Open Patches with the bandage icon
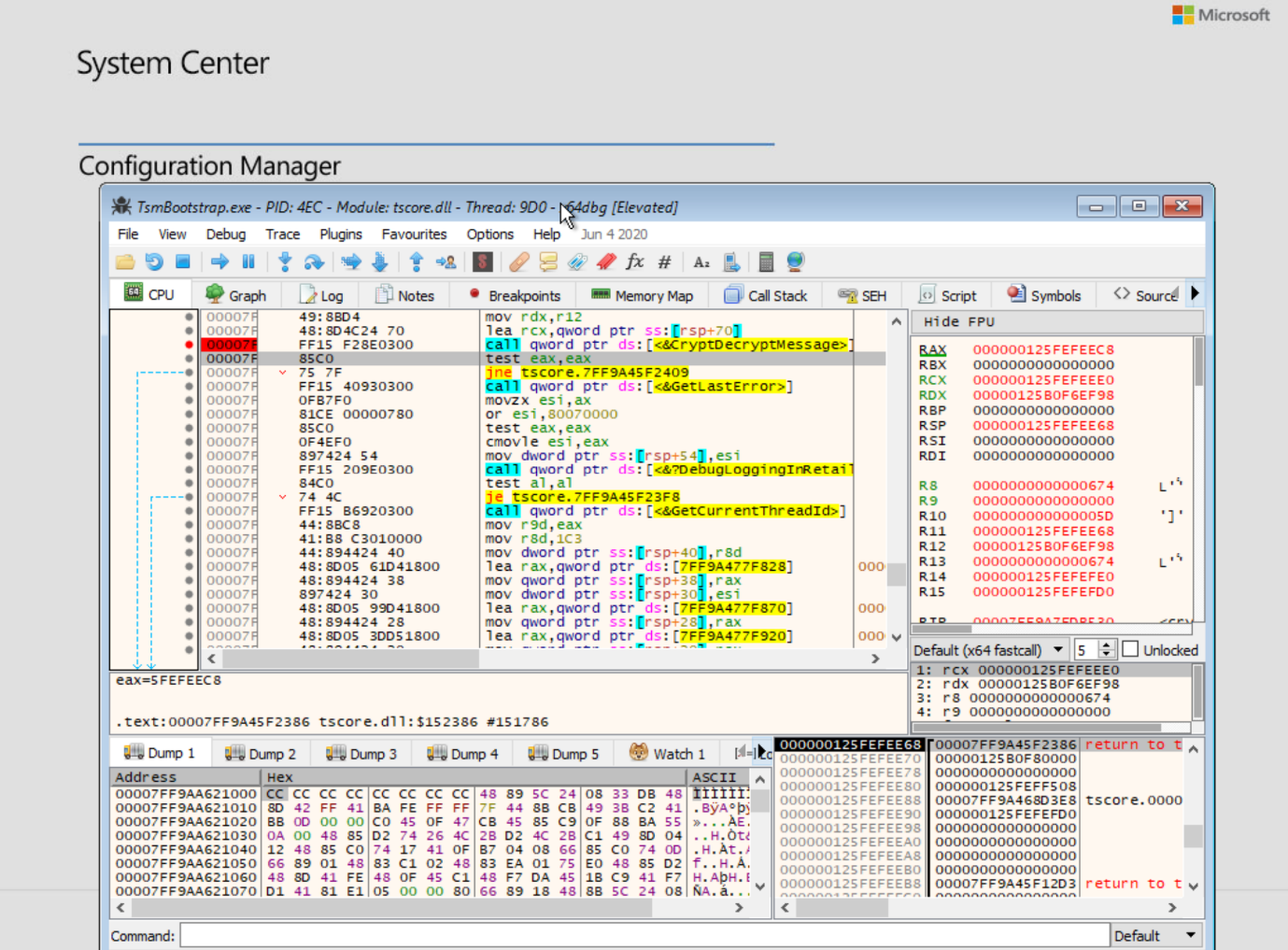 click(x=519, y=262)
